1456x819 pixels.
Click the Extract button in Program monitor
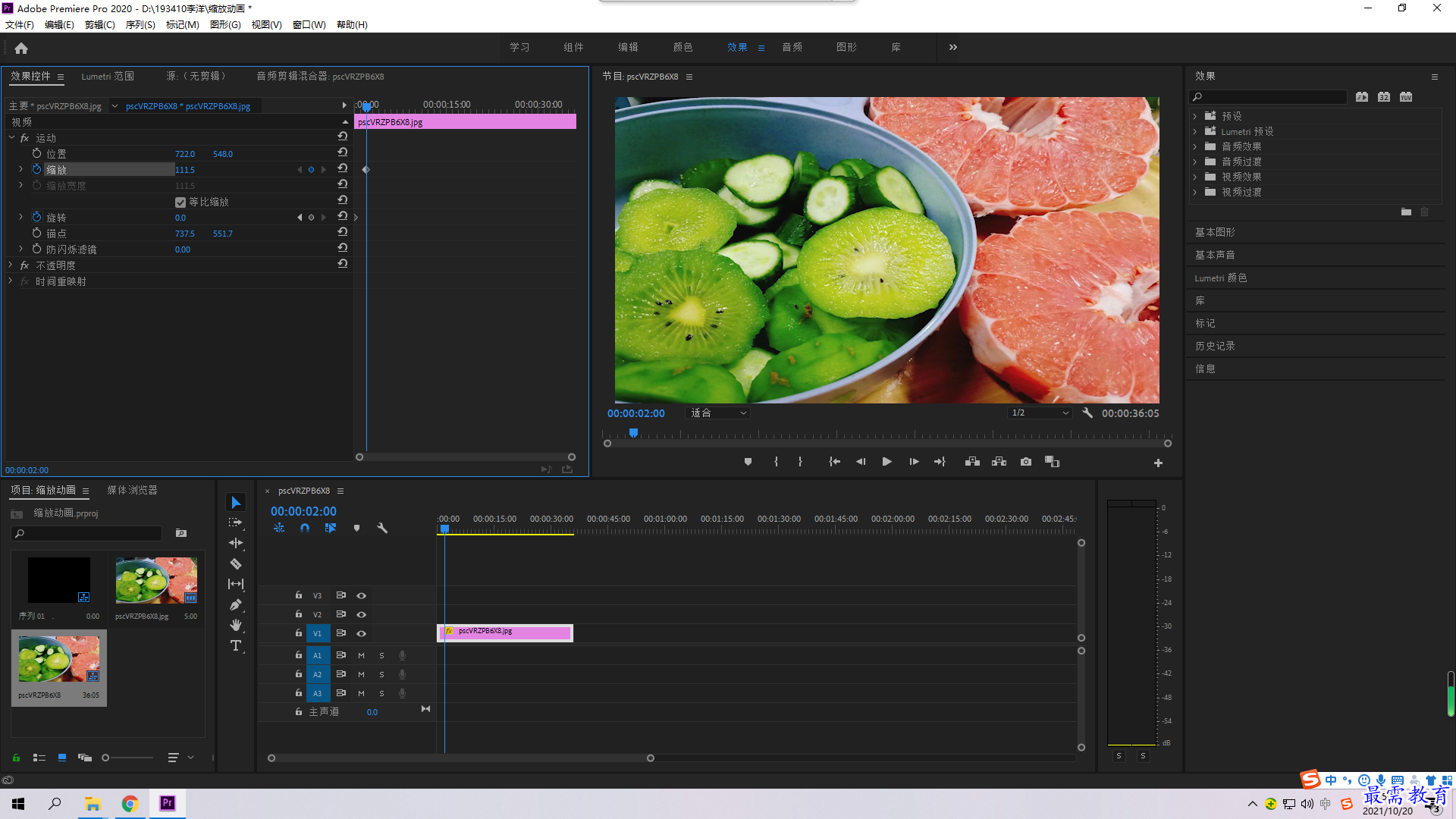click(999, 462)
